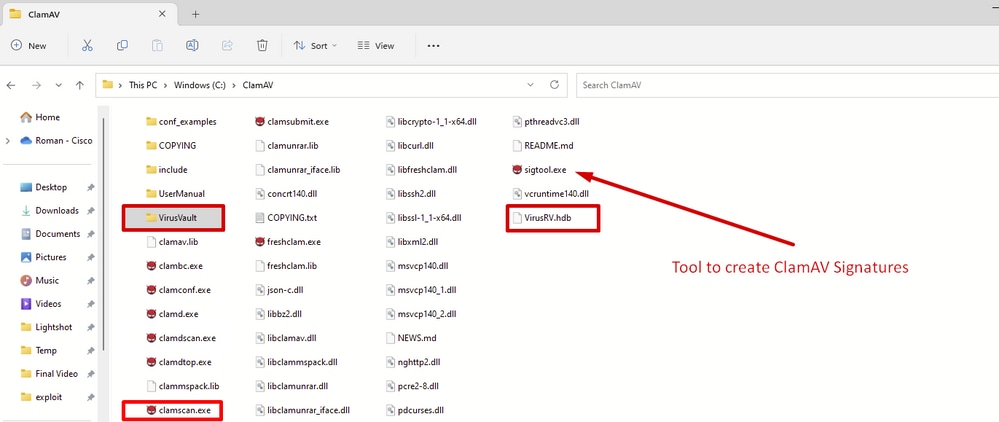Select clamsubmit.exe file
The width and height of the screenshot is (999, 422).
(291, 121)
